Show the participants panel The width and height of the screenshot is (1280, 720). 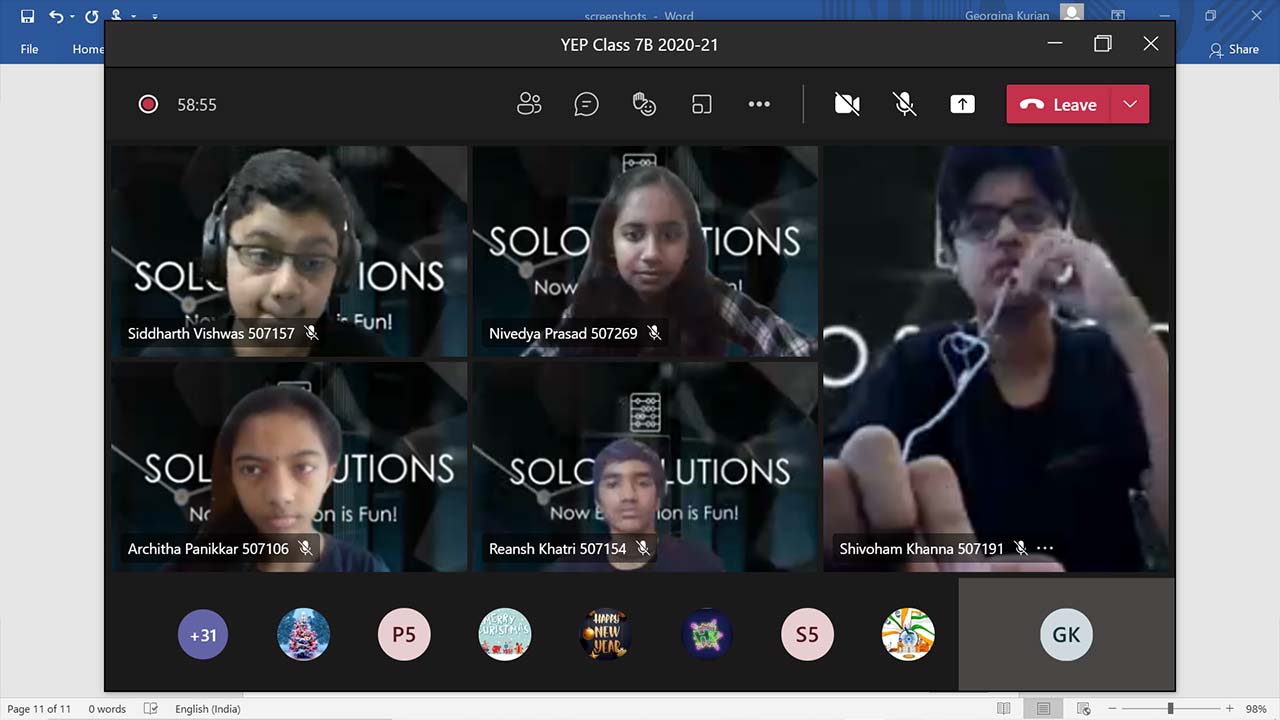point(529,104)
